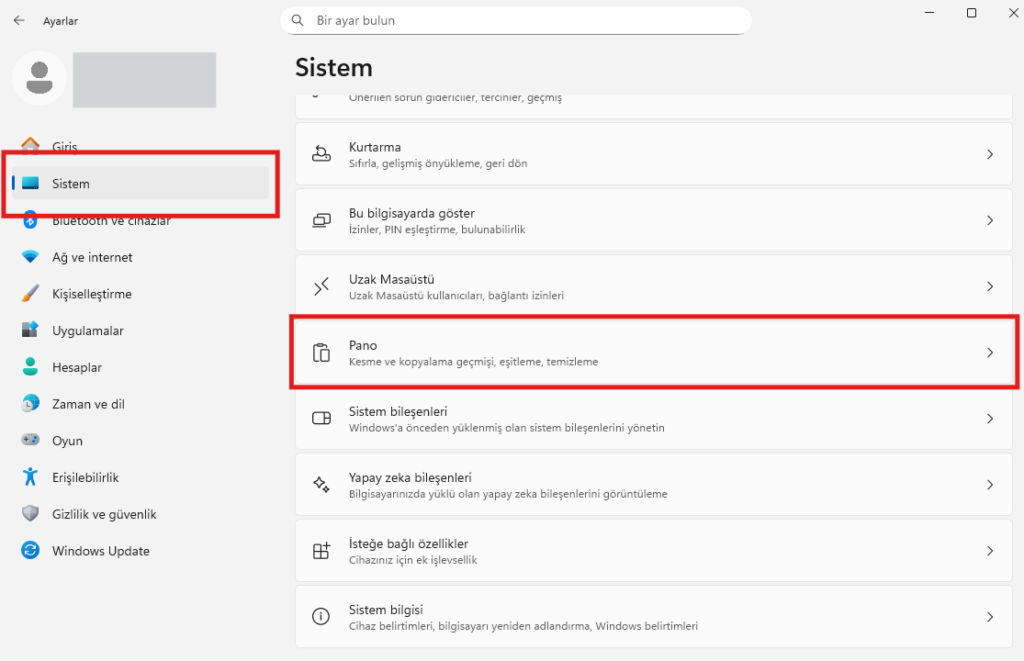Screen dimensions: 1024x661
Task: Click the user profile avatar picture
Action: (x=40, y=79)
